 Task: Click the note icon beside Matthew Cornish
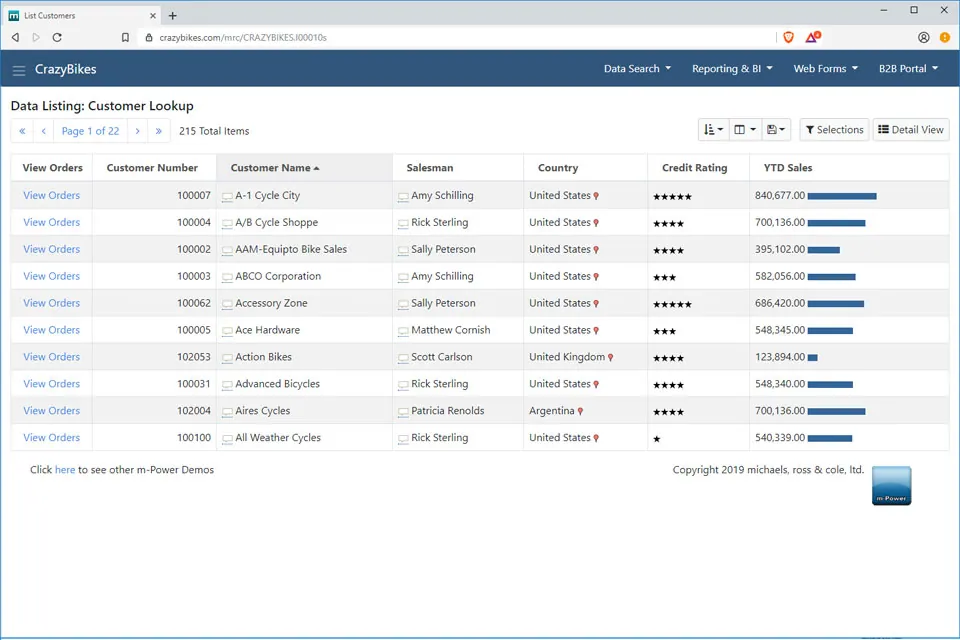[x=403, y=331]
